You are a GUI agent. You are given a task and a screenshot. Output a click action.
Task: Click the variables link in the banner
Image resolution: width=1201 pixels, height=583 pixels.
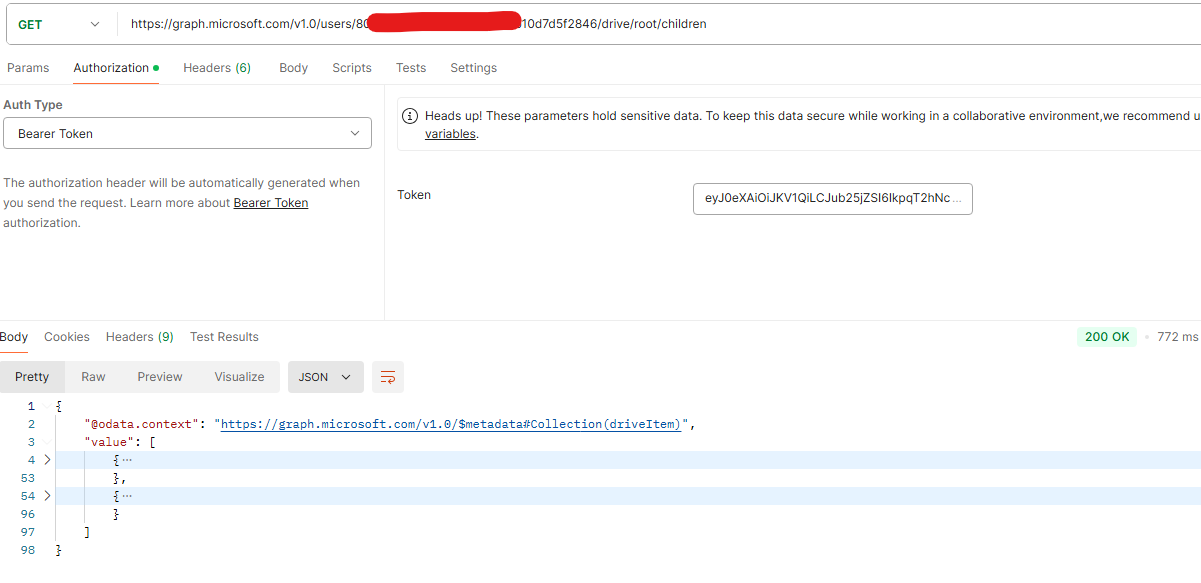coord(450,133)
